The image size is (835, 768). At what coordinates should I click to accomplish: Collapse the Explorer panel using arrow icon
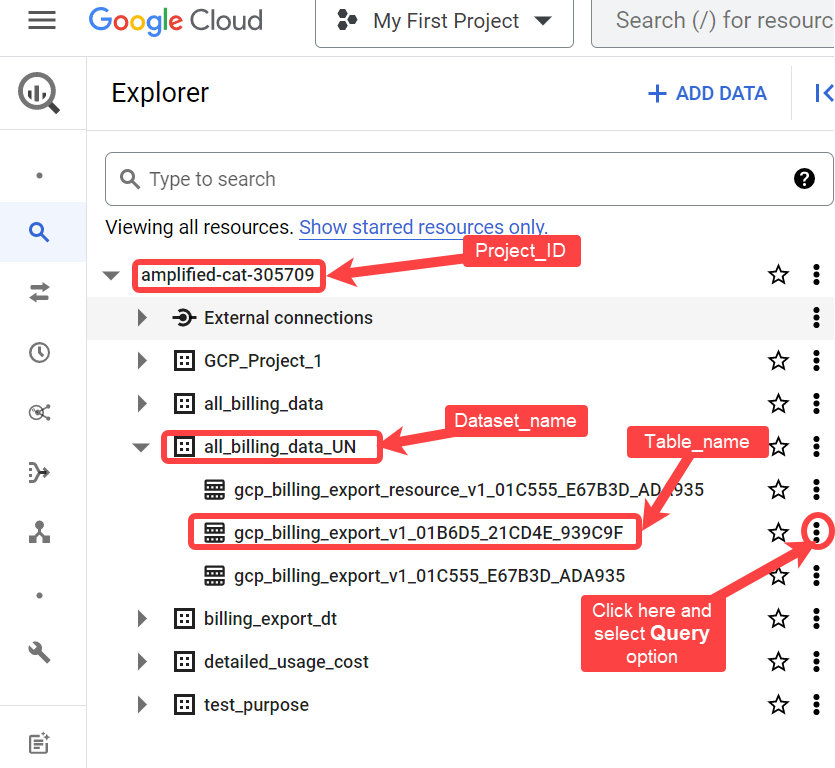pyautogui.click(x=823, y=93)
